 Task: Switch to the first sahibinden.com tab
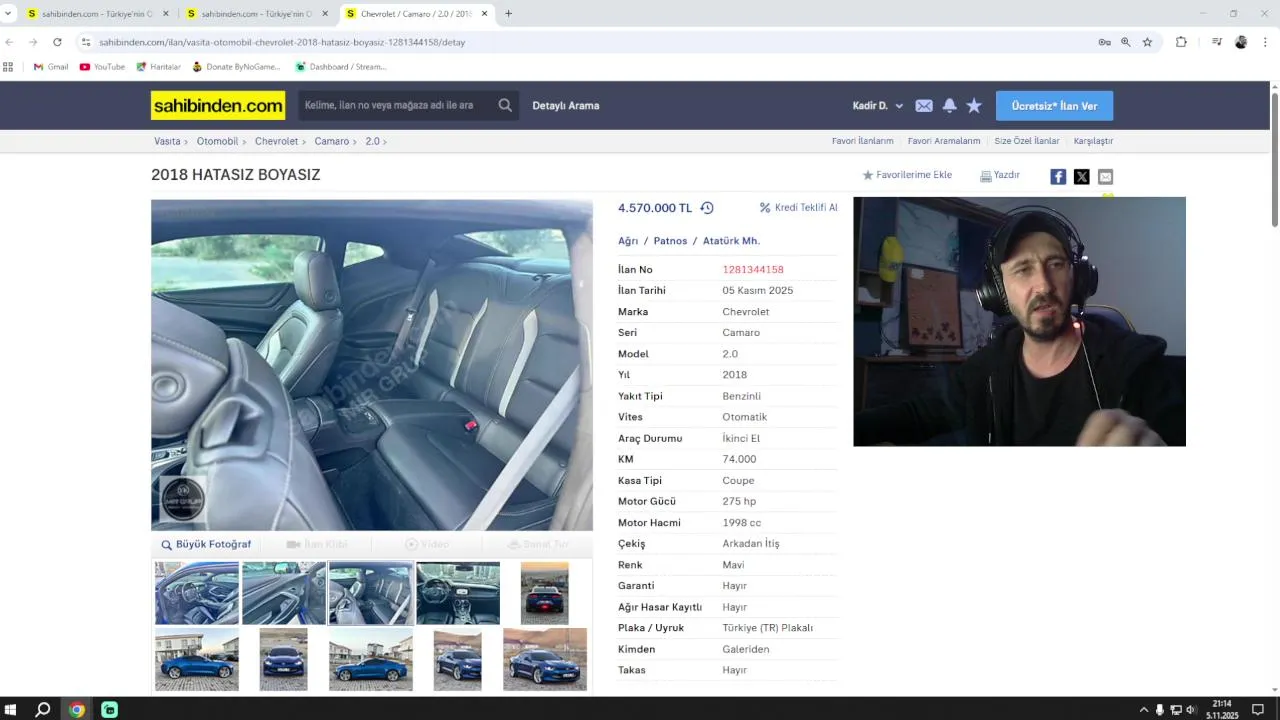98,14
